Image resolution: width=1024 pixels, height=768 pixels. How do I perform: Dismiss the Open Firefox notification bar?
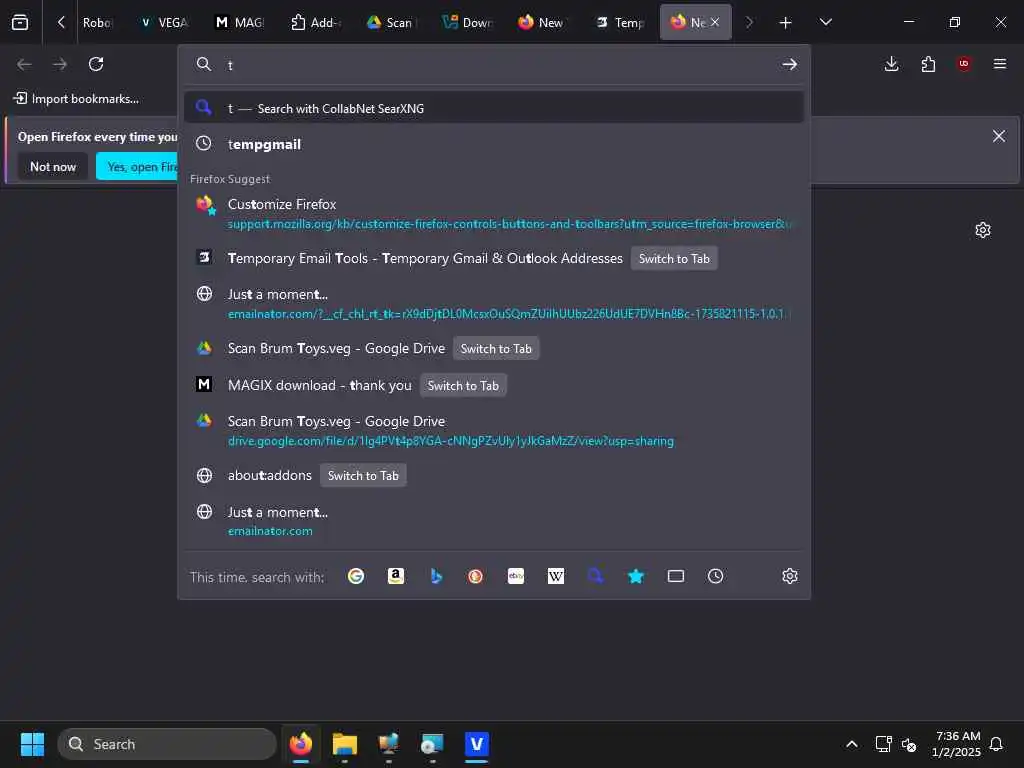click(999, 136)
